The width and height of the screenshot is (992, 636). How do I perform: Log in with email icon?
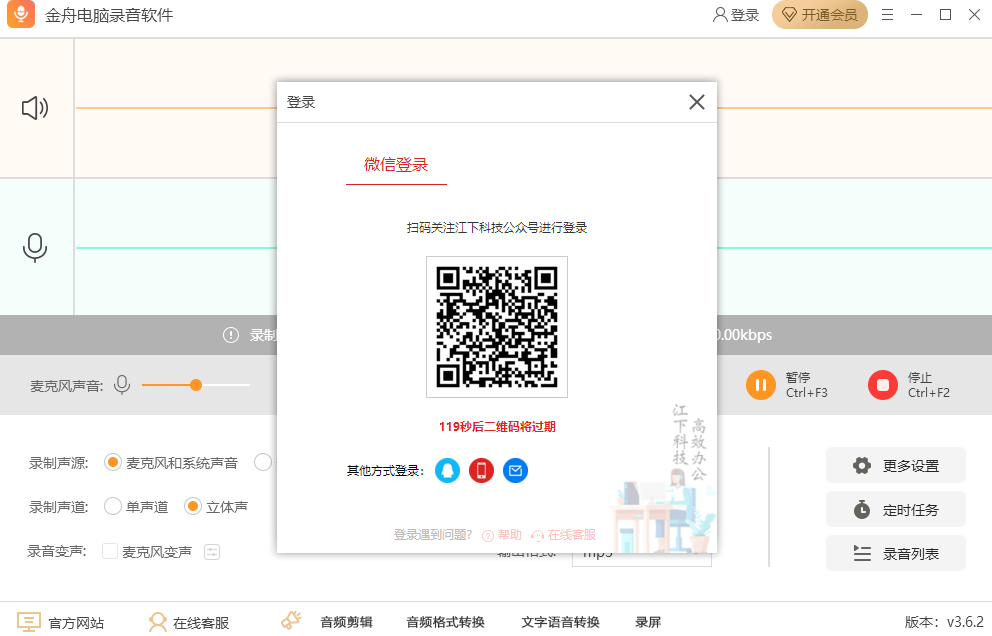pyautogui.click(x=515, y=470)
